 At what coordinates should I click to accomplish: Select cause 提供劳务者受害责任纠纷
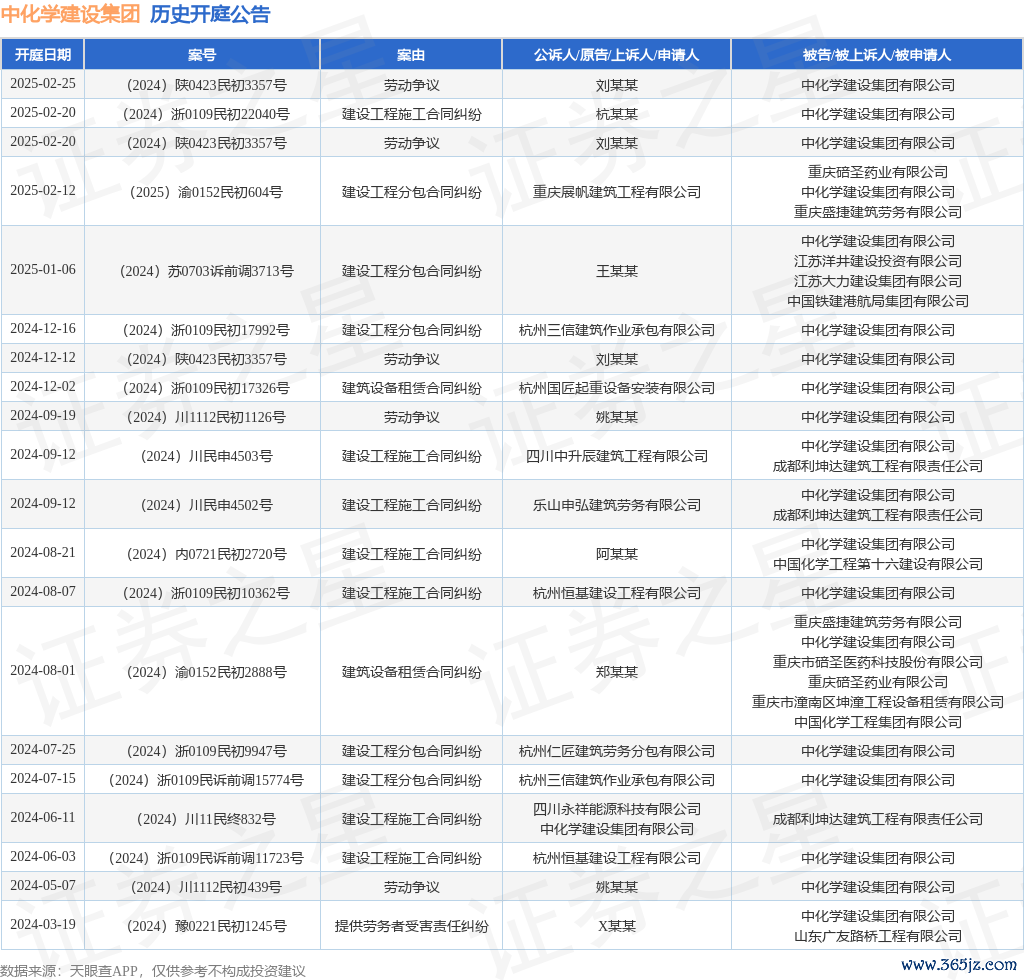tap(411, 926)
